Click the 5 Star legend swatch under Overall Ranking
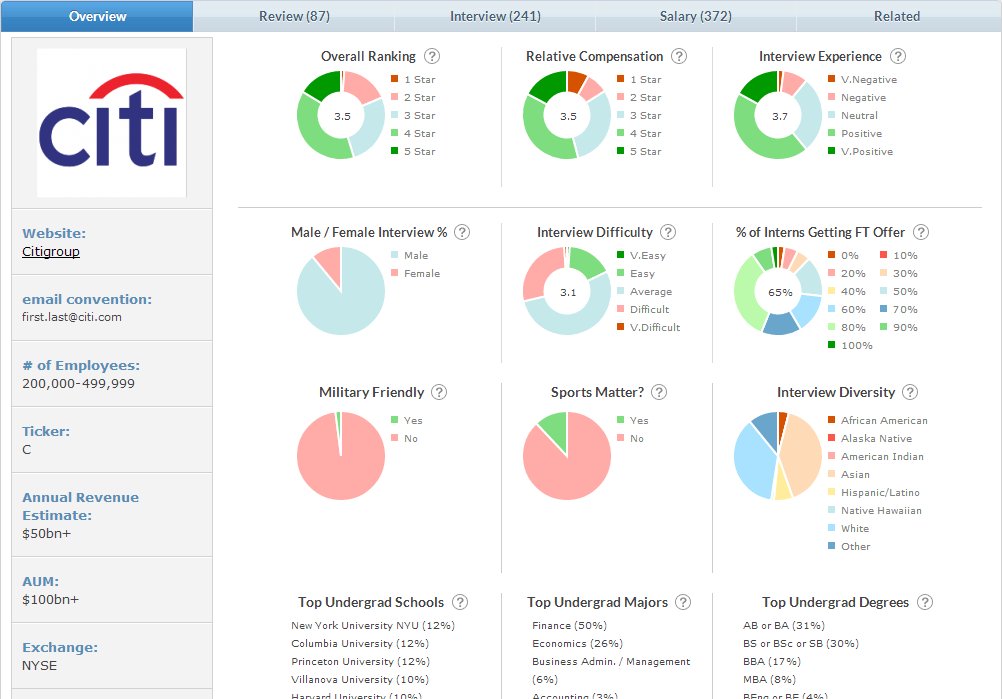Viewport: 1002px width, 699px height. click(395, 151)
